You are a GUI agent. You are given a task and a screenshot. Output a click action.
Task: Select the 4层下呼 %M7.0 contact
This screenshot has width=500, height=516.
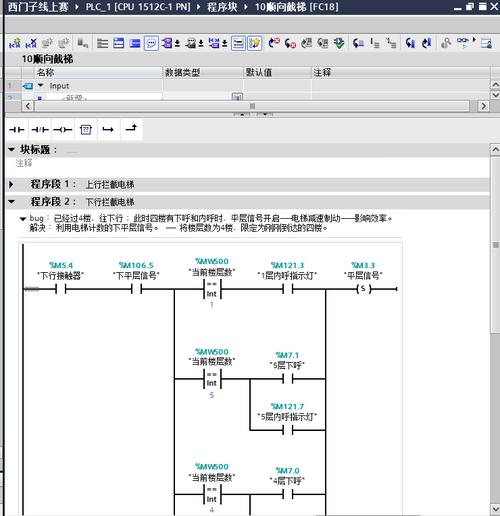coord(287,494)
